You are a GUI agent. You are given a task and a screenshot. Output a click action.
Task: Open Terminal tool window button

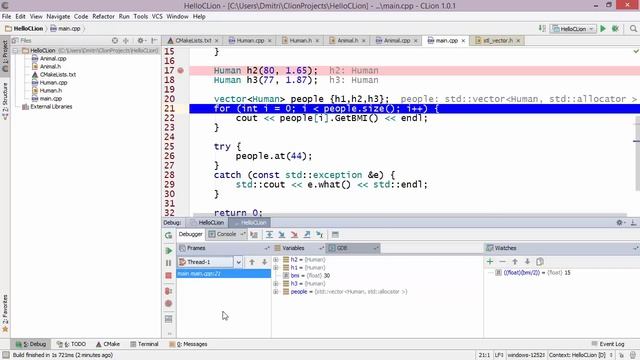pyautogui.click(x=144, y=344)
